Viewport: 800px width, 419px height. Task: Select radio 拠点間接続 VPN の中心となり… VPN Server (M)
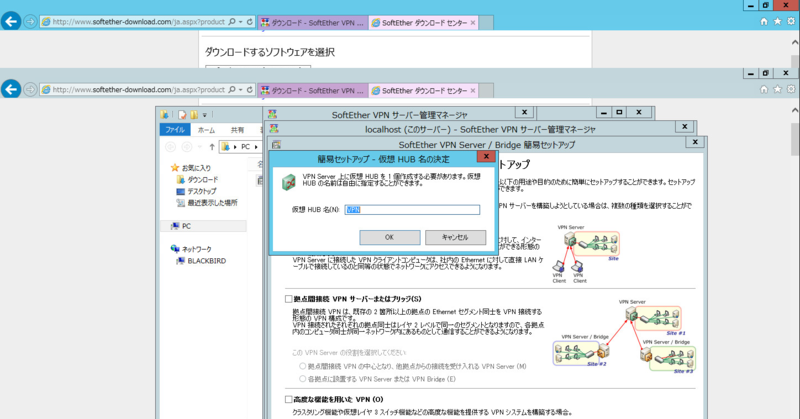pyautogui.click(x=303, y=366)
